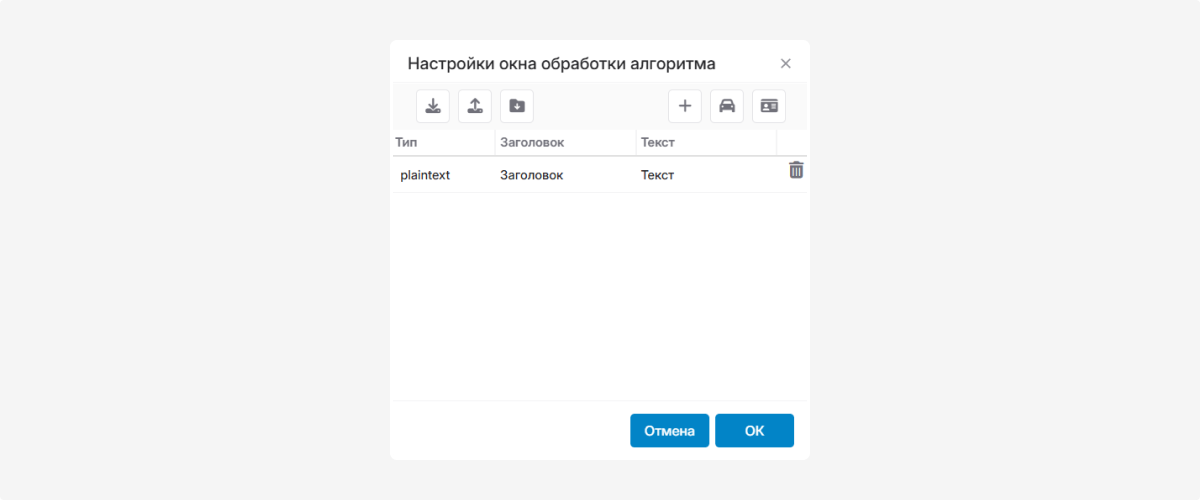The image size is (1200, 500).
Task: Click the blank header cell above the trash icon
Action: [793, 143]
